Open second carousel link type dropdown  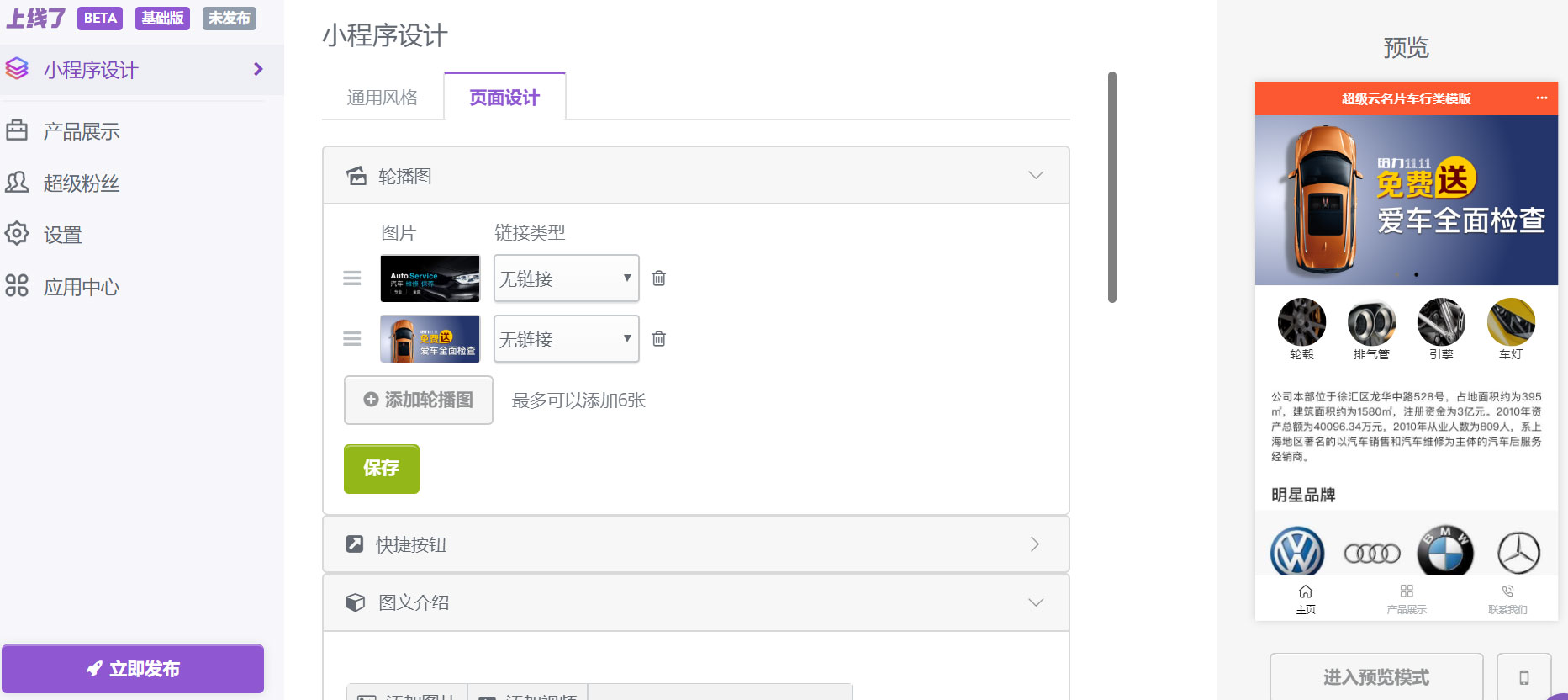[566, 339]
